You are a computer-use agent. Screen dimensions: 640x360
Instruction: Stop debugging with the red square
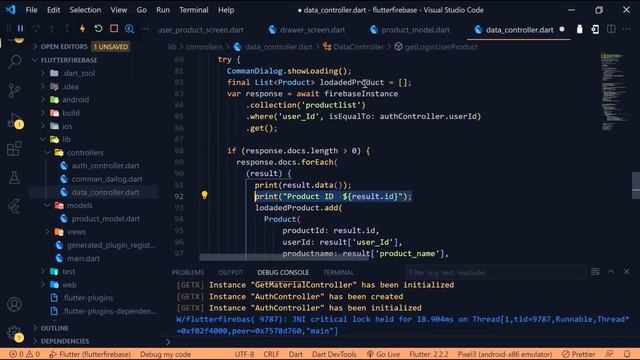(114, 29)
